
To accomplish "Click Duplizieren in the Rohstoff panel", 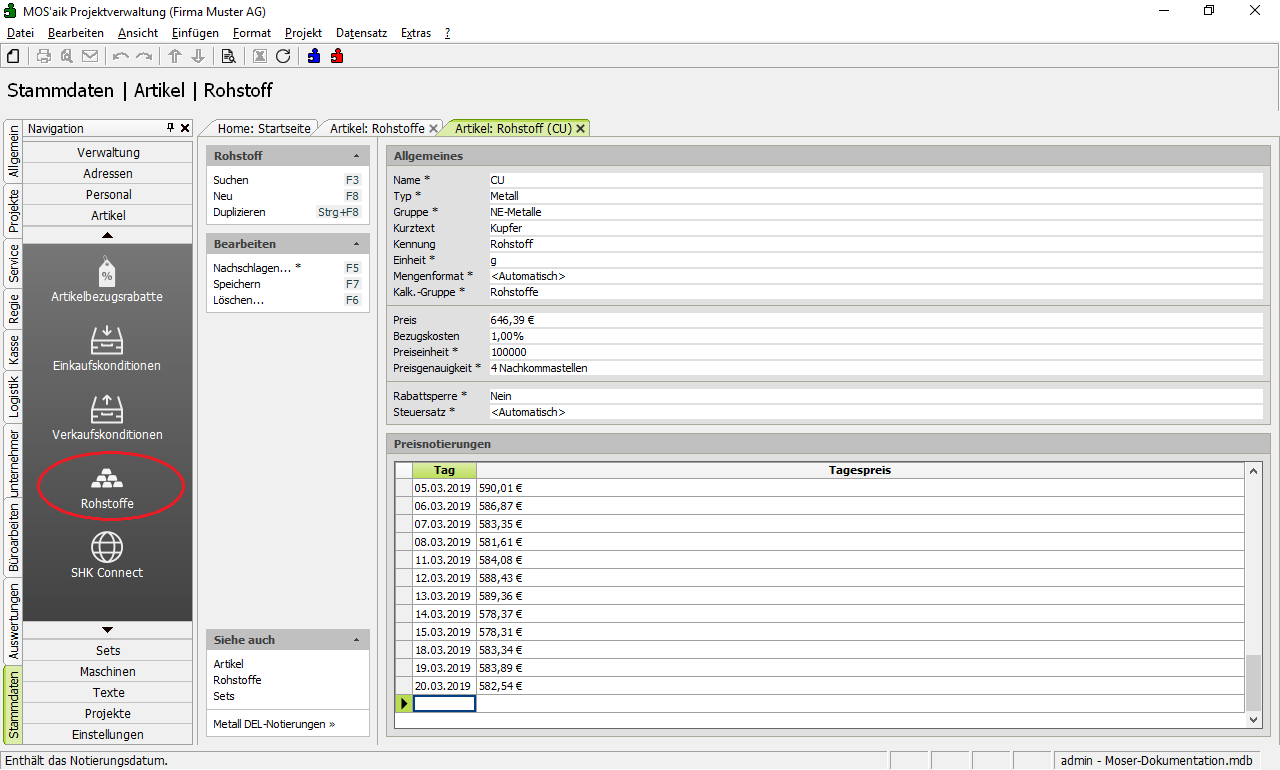I will click(239, 212).
